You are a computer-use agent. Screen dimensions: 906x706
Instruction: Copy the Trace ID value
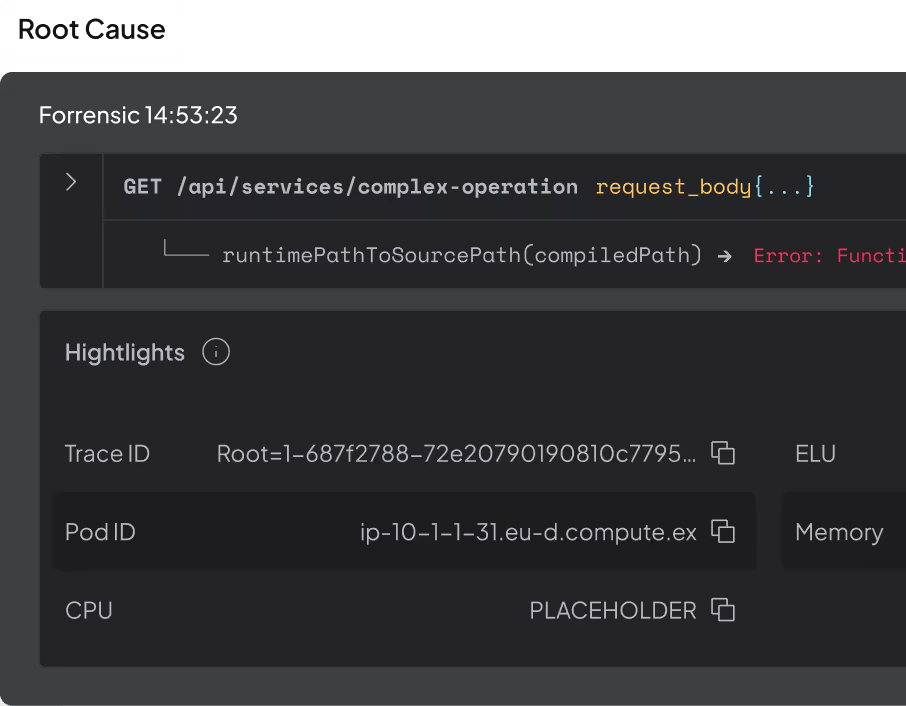point(723,453)
